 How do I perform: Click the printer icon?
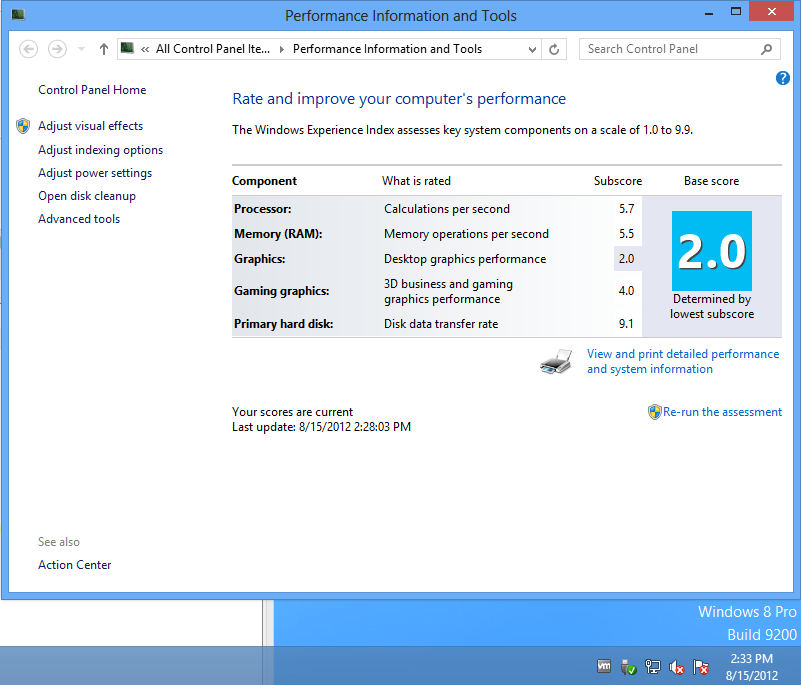(x=556, y=362)
